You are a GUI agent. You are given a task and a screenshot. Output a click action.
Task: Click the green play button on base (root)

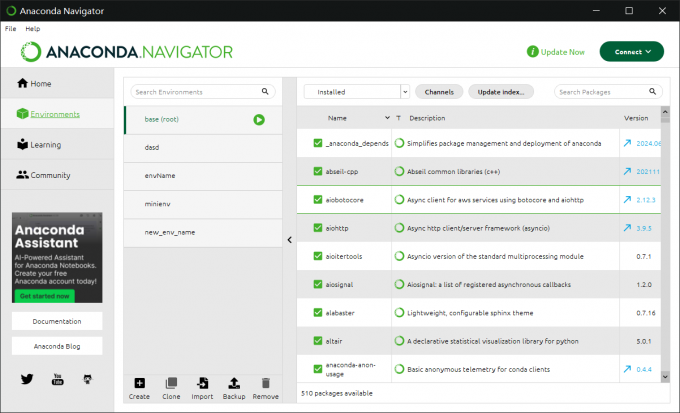tap(259, 120)
